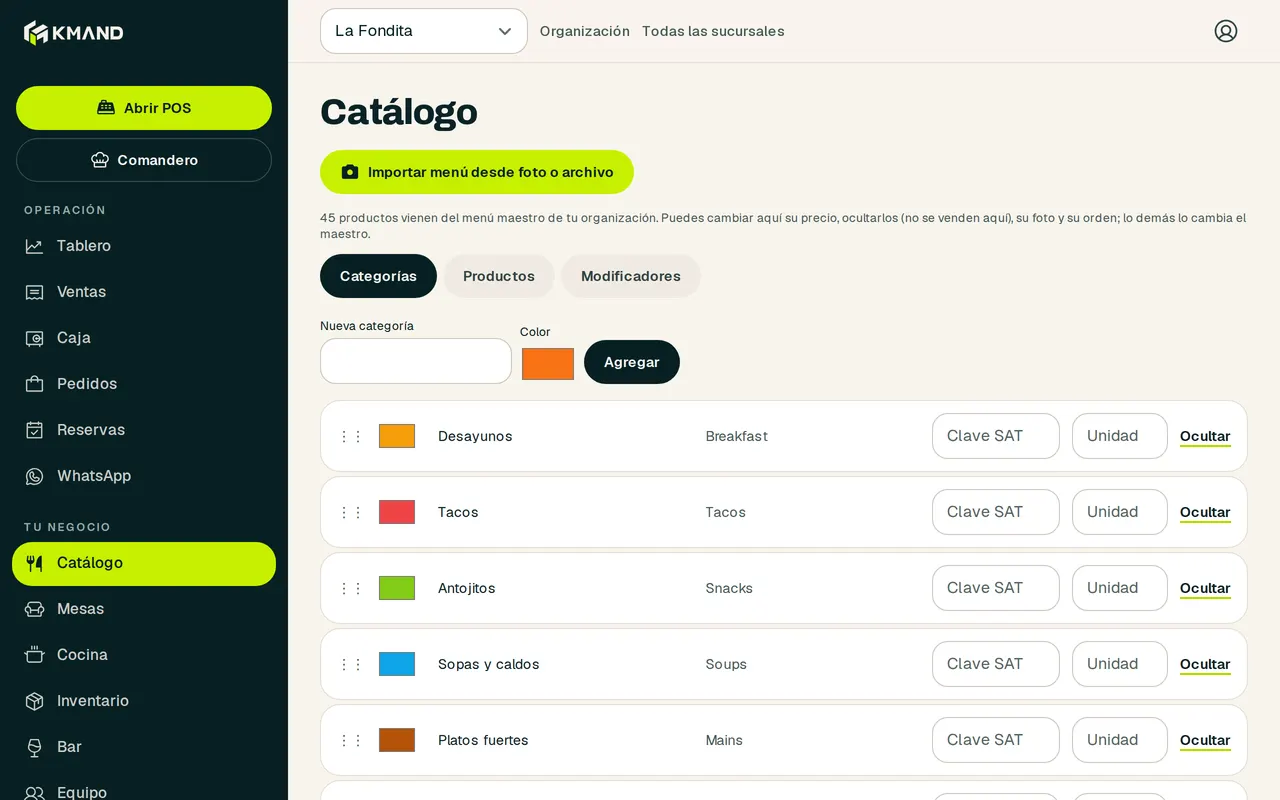Click the Antojitos green color swatch
The image size is (1280, 800).
pos(397,588)
